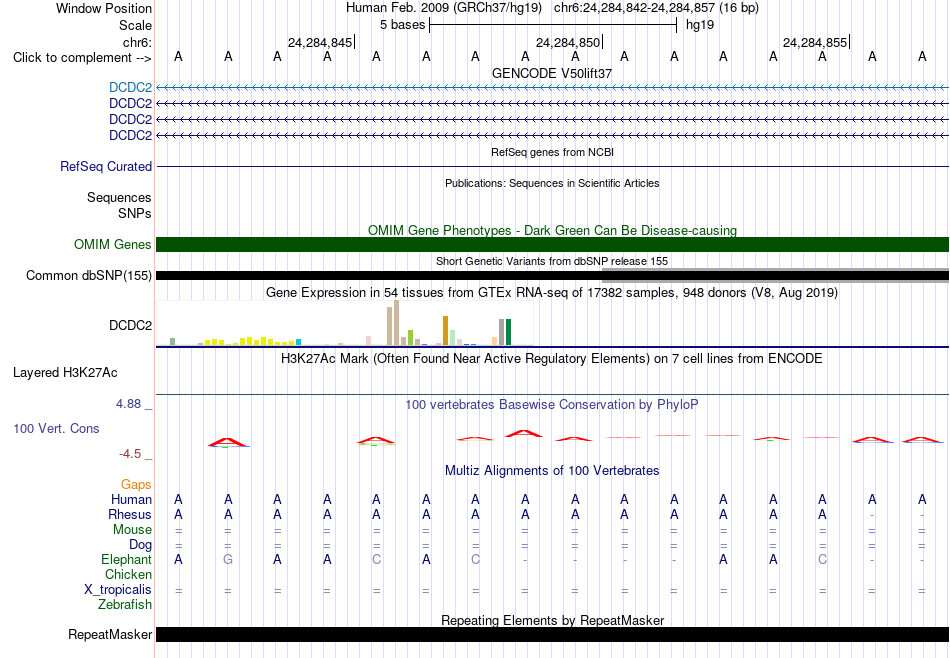950x658 pixels.
Task: Select the light blue DCDC2 gene label
Action: [x=130, y=88]
